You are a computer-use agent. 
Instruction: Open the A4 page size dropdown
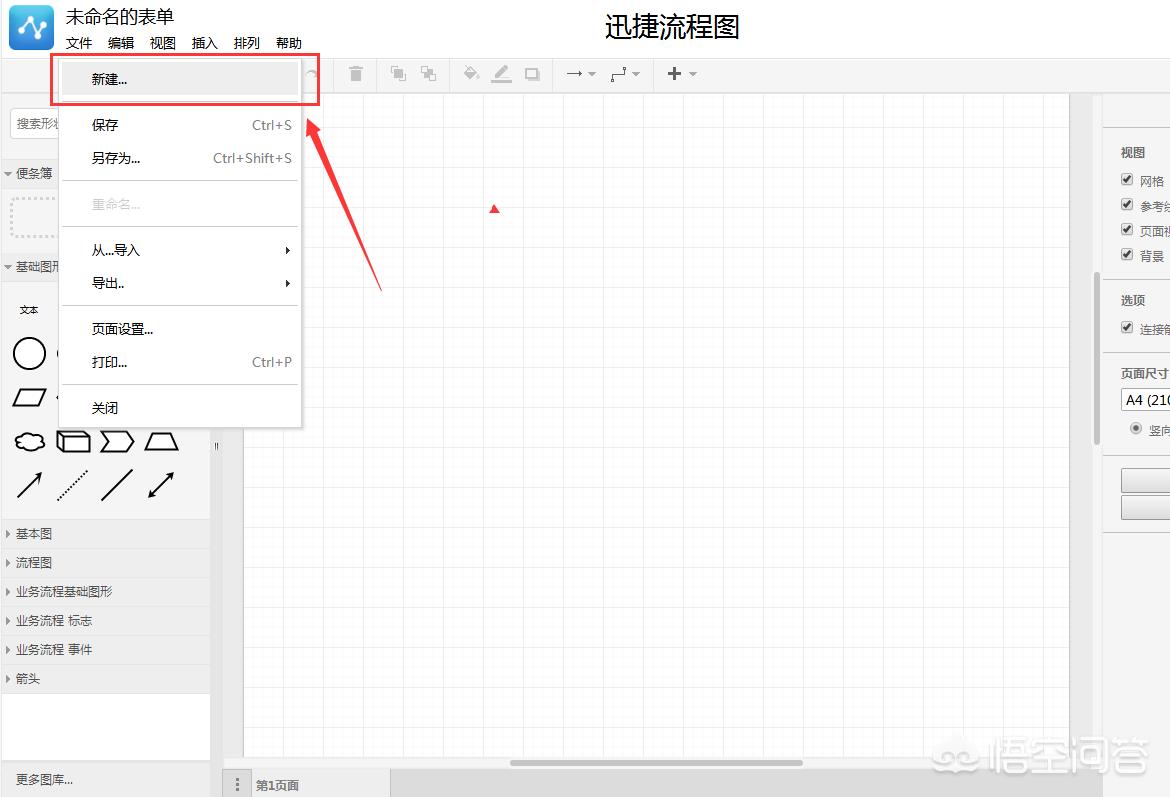(1145, 400)
